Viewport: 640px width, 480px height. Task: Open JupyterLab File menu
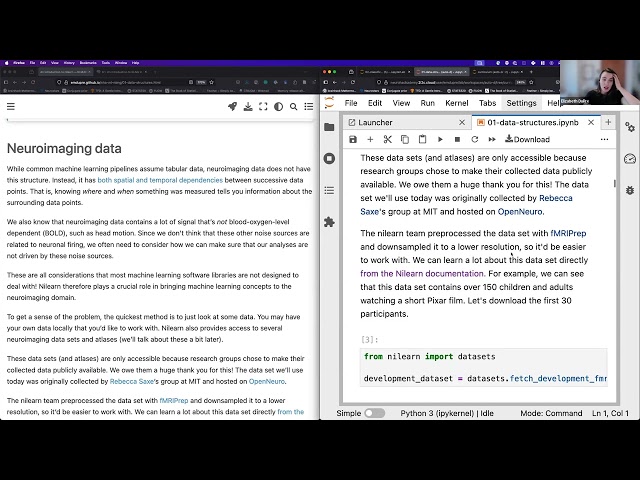[x=351, y=103]
